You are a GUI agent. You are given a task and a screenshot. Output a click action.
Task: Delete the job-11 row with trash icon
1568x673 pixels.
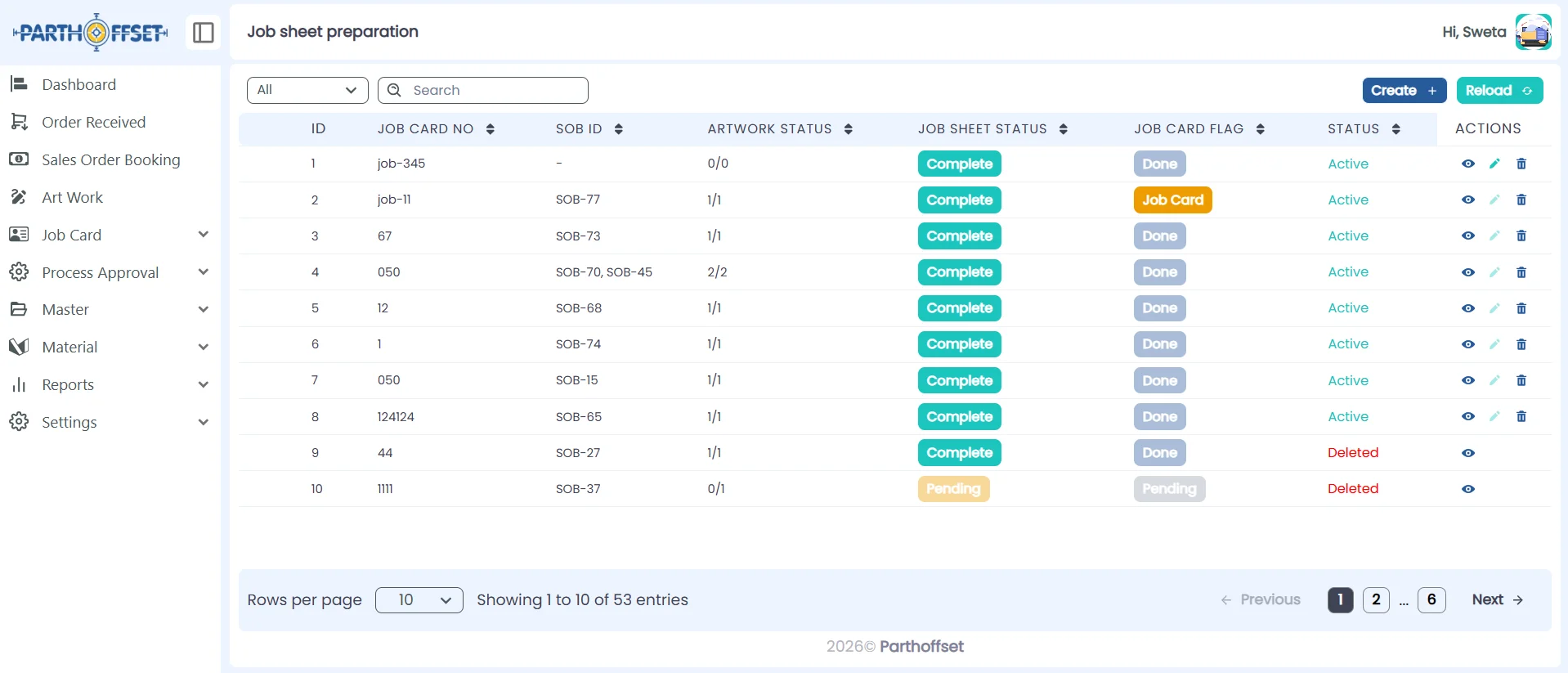click(x=1521, y=200)
